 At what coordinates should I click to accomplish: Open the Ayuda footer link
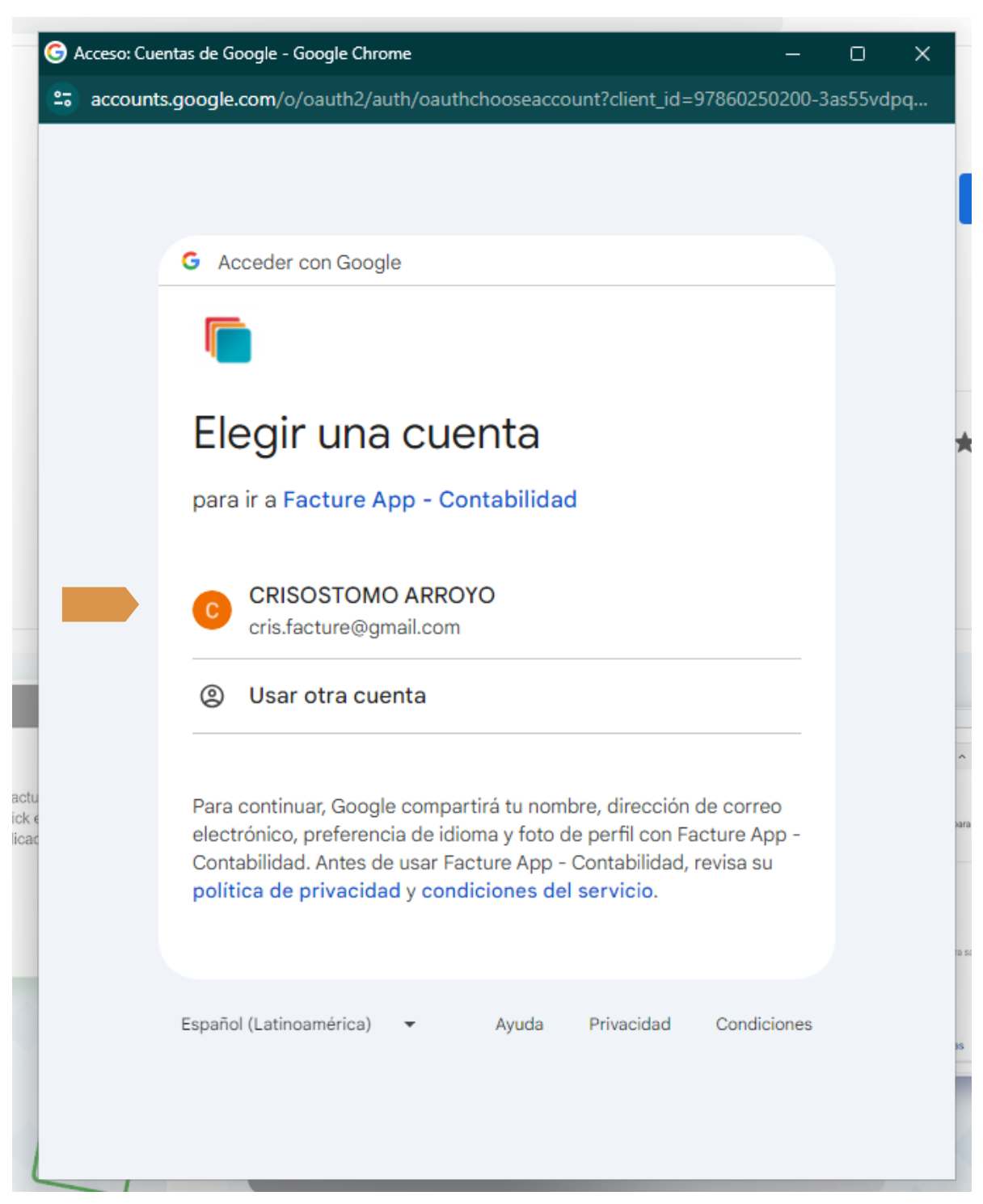tap(519, 1024)
